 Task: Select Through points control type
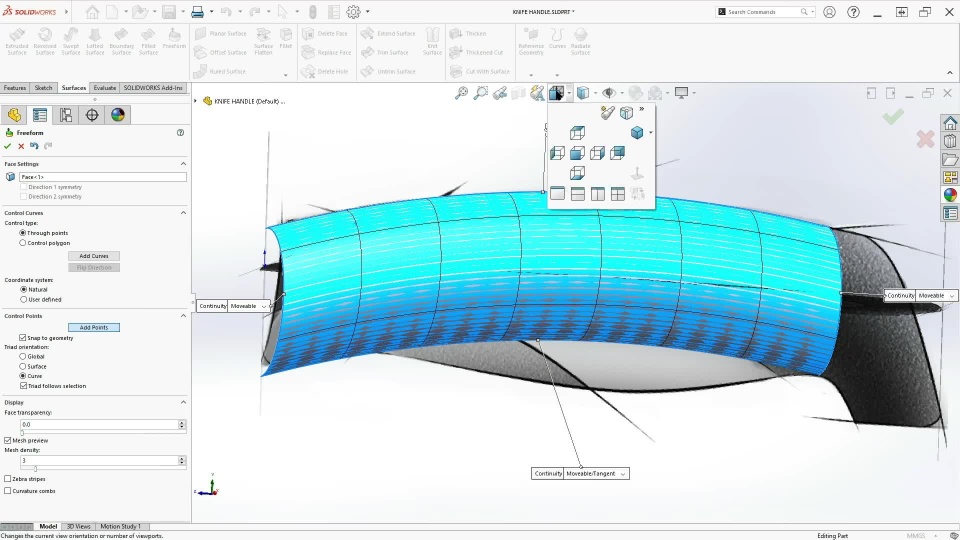[23, 233]
